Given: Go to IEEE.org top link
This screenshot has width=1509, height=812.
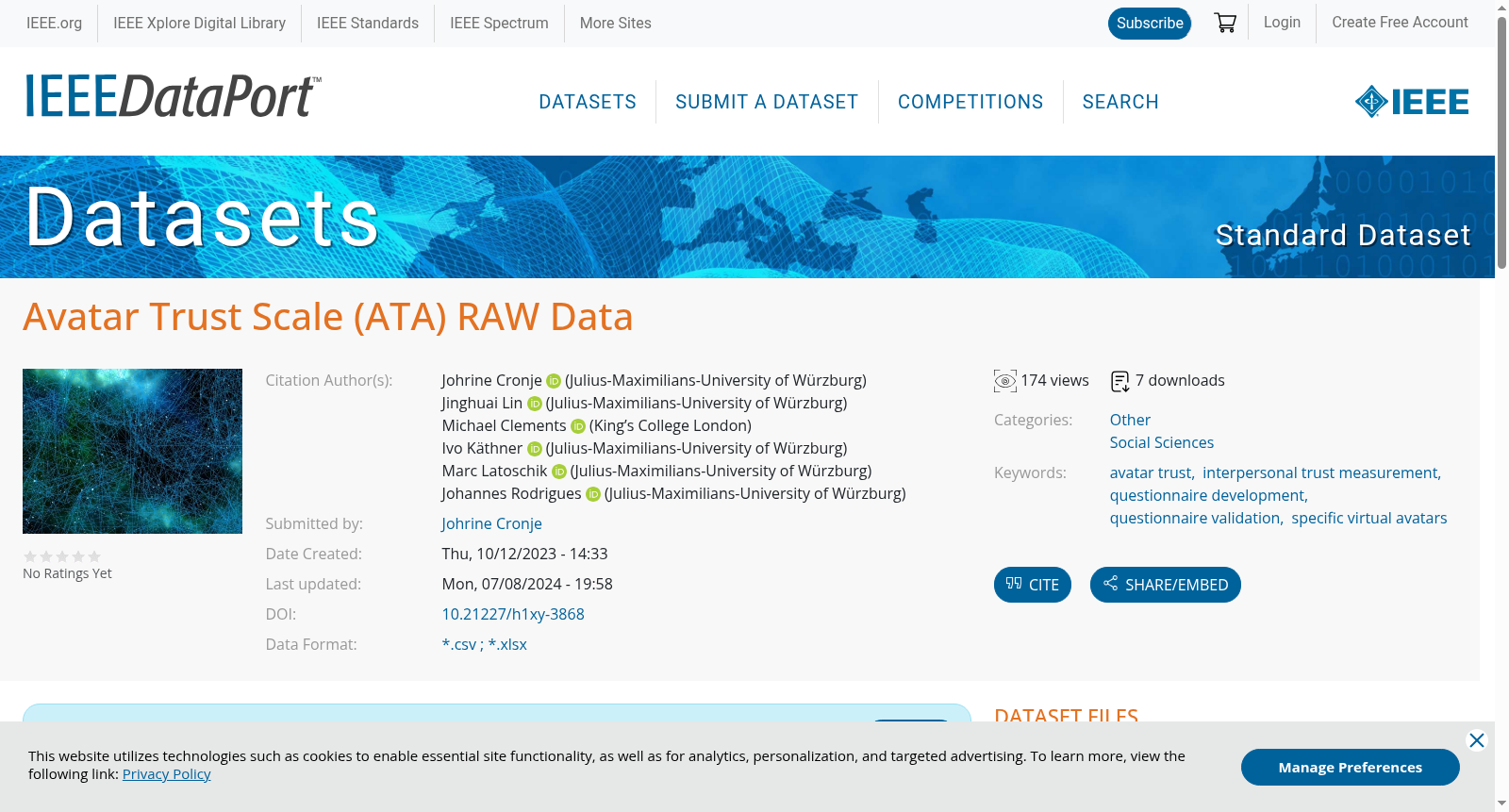Looking at the screenshot, I should point(54,23).
